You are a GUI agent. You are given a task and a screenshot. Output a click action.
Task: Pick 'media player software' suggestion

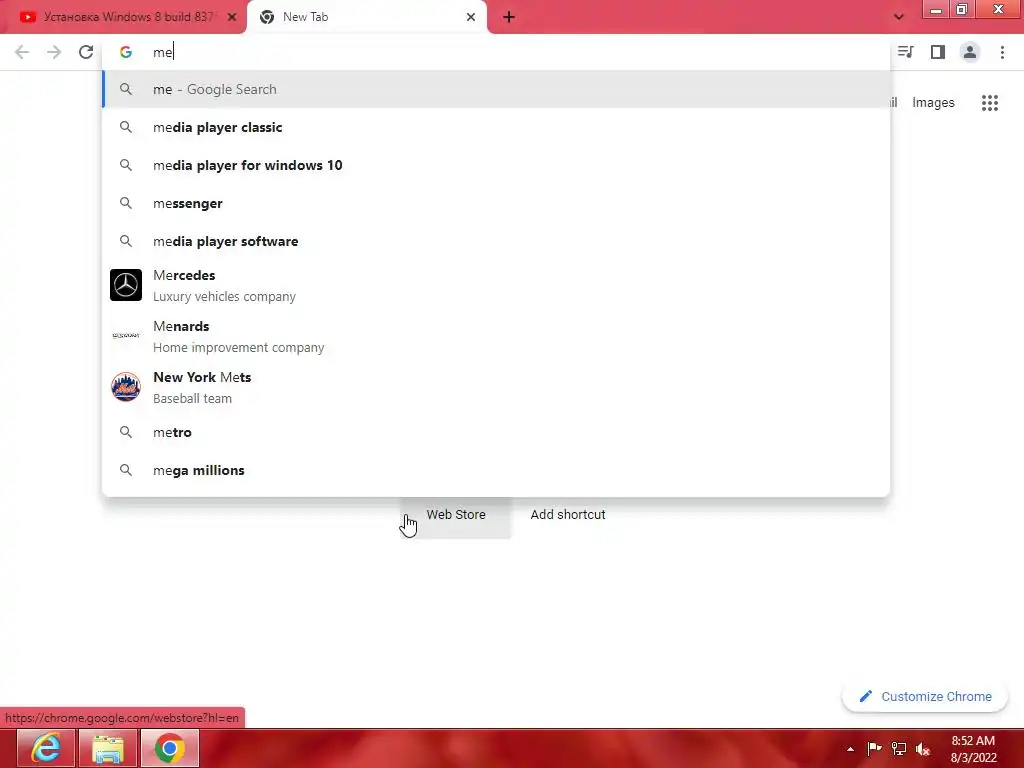(x=496, y=241)
